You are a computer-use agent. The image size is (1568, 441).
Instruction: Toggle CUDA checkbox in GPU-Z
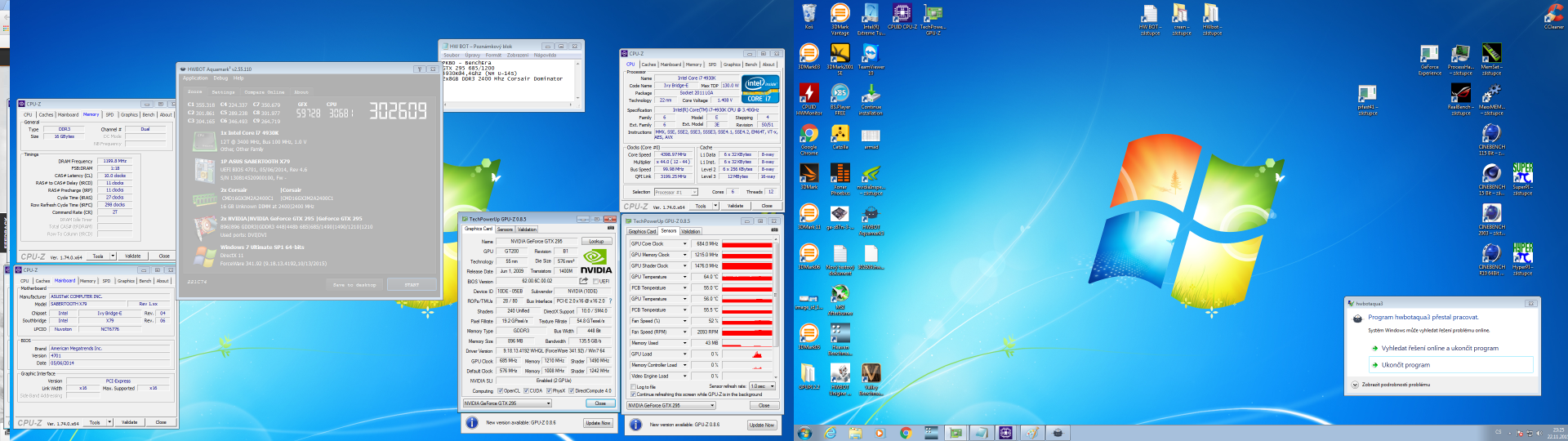526,390
